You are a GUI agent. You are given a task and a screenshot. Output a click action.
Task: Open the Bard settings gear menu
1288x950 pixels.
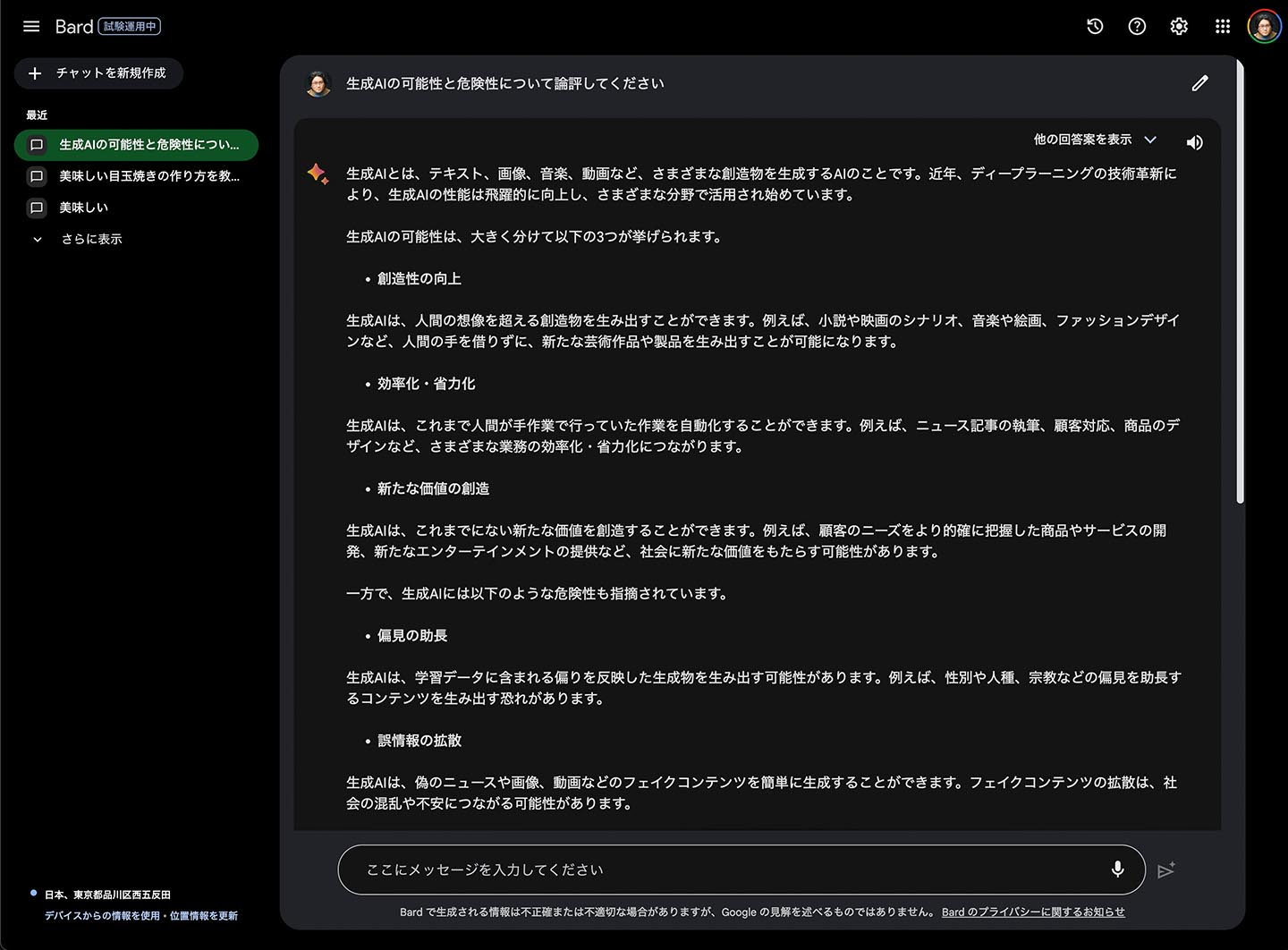point(1178,26)
